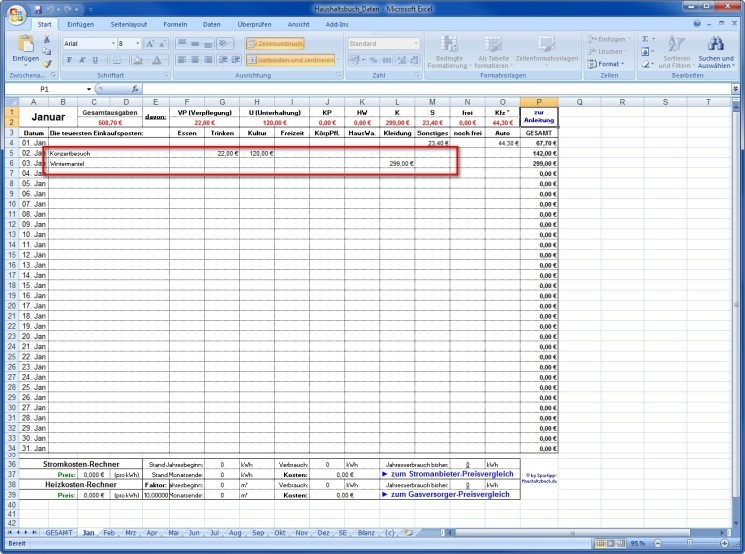Open text orientation tool
745x554 pixels.
click(223, 44)
